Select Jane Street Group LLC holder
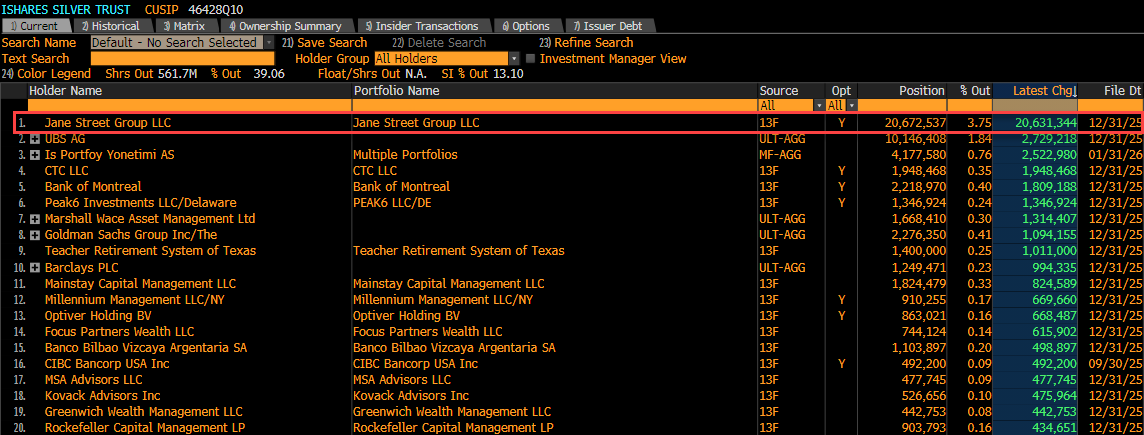Screen dimensions: 1144x435 pos(107,123)
